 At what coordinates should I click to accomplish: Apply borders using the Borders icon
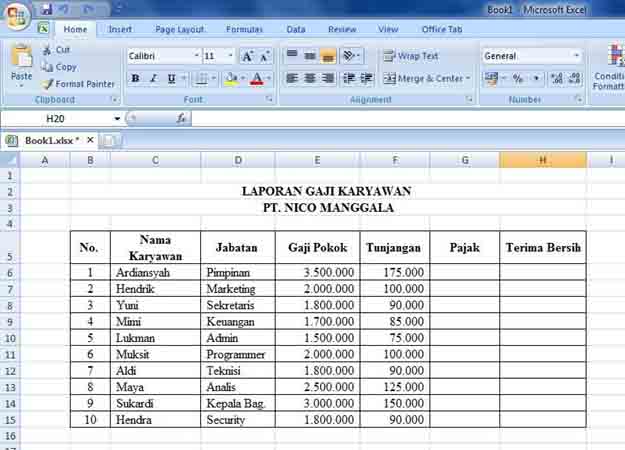tap(201, 79)
